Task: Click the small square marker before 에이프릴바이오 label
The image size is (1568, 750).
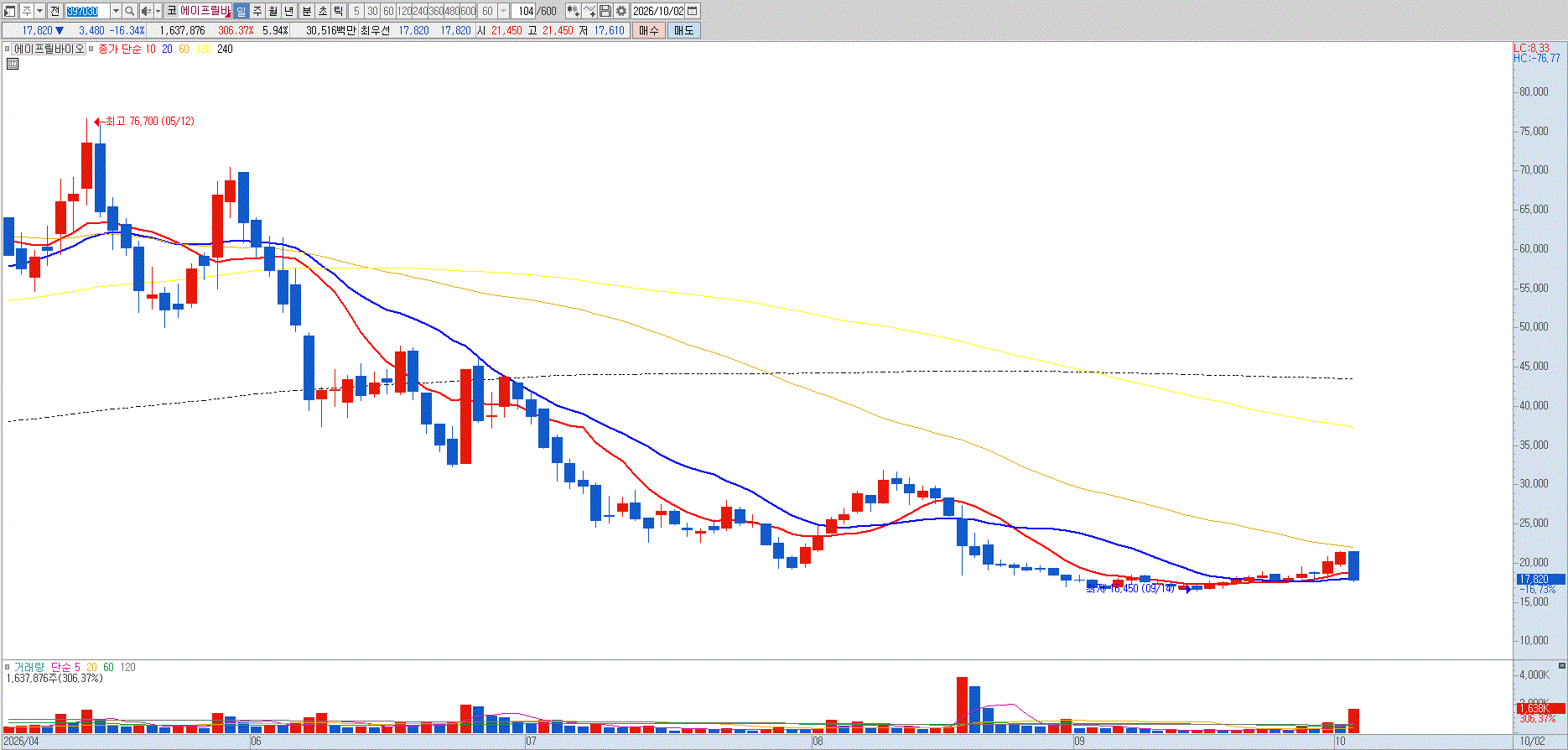Action: (8, 49)
